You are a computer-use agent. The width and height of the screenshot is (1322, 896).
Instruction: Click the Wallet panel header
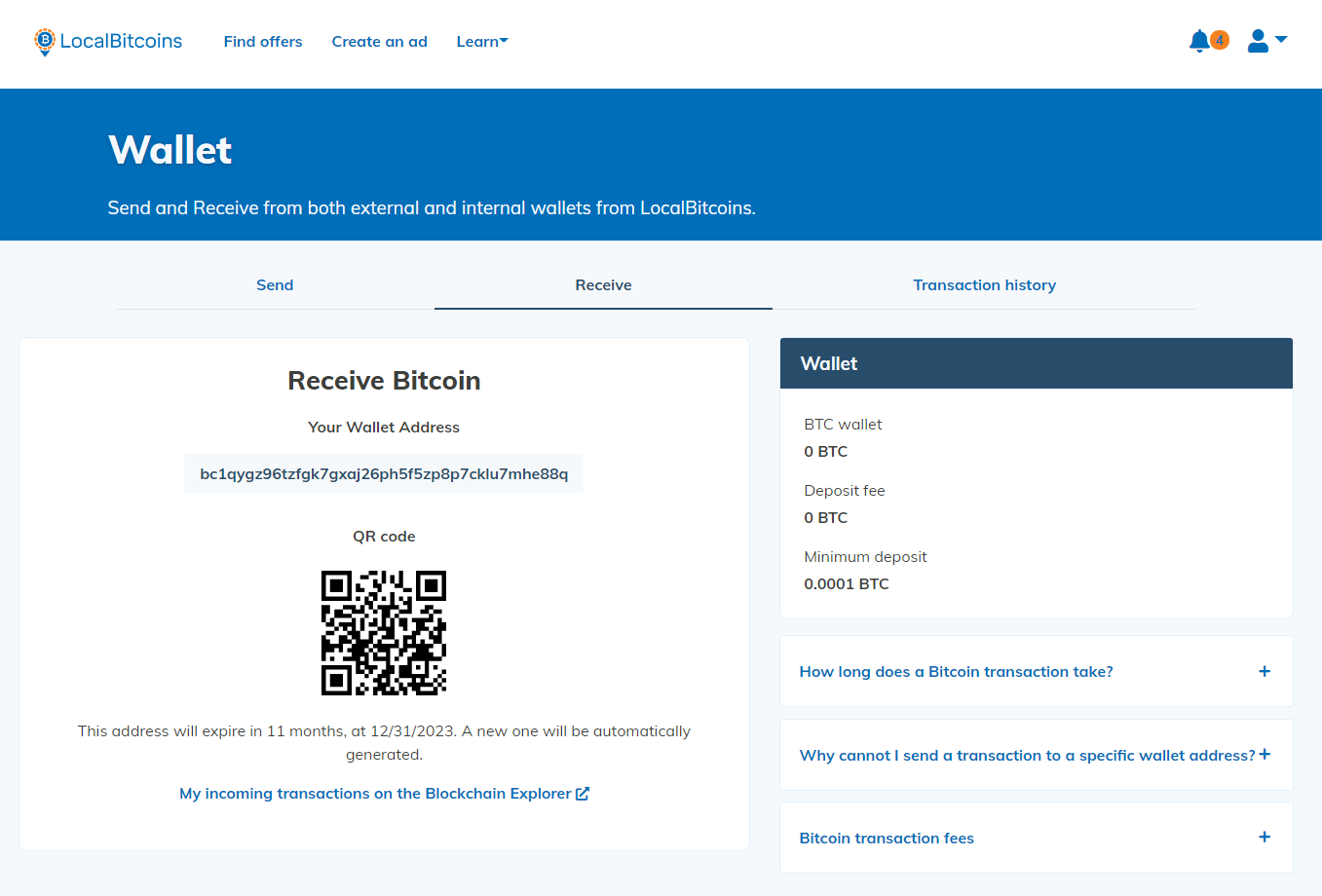point(1037,363)
